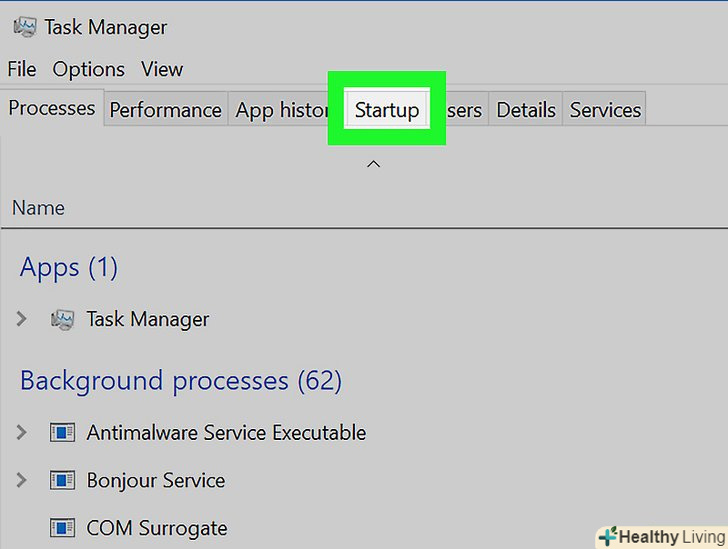Open the App history tab
The image size is (728, 549).
282,110
